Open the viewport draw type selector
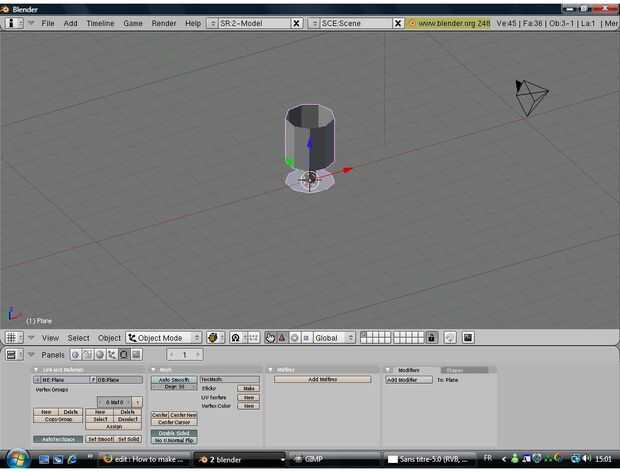Image resolution: width=620 pixels, height=472 pixels. point(215,338)
